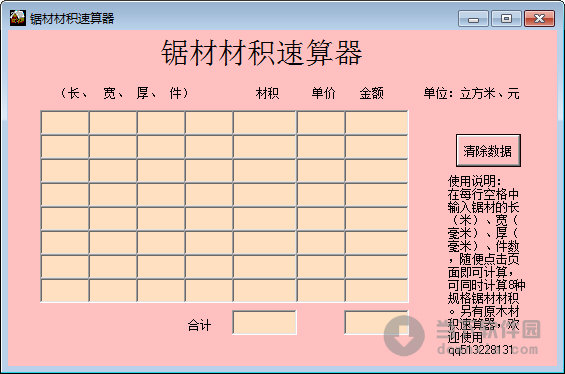The height and width of the screenshot is (374, 565).
Task: Select the first row 材积 volume field
Action: tap(265, 123)
